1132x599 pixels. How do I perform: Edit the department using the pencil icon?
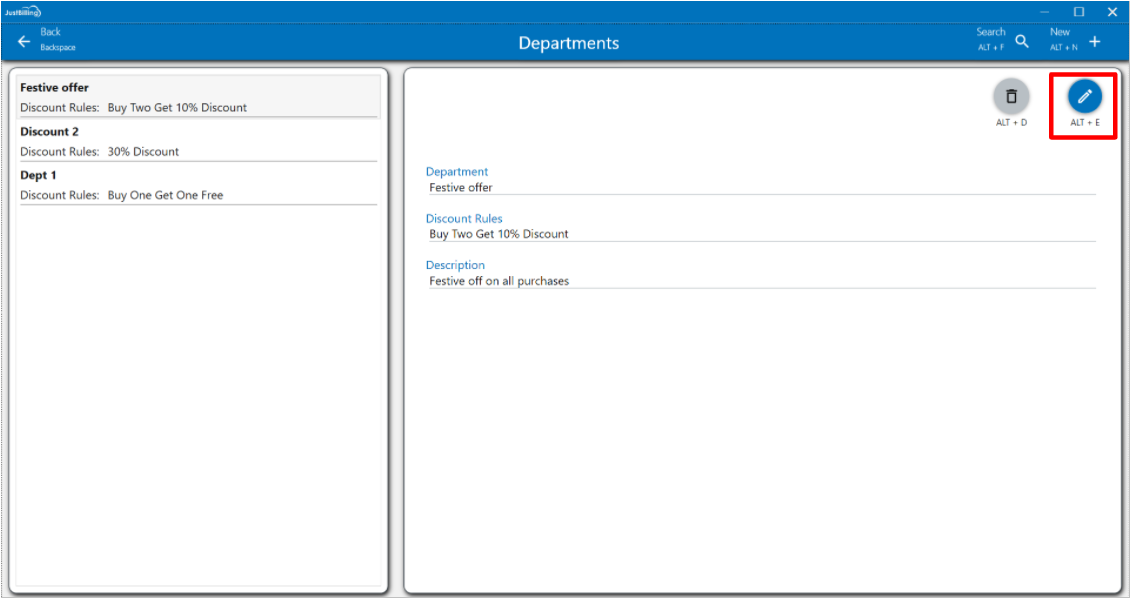(1085, 96)
